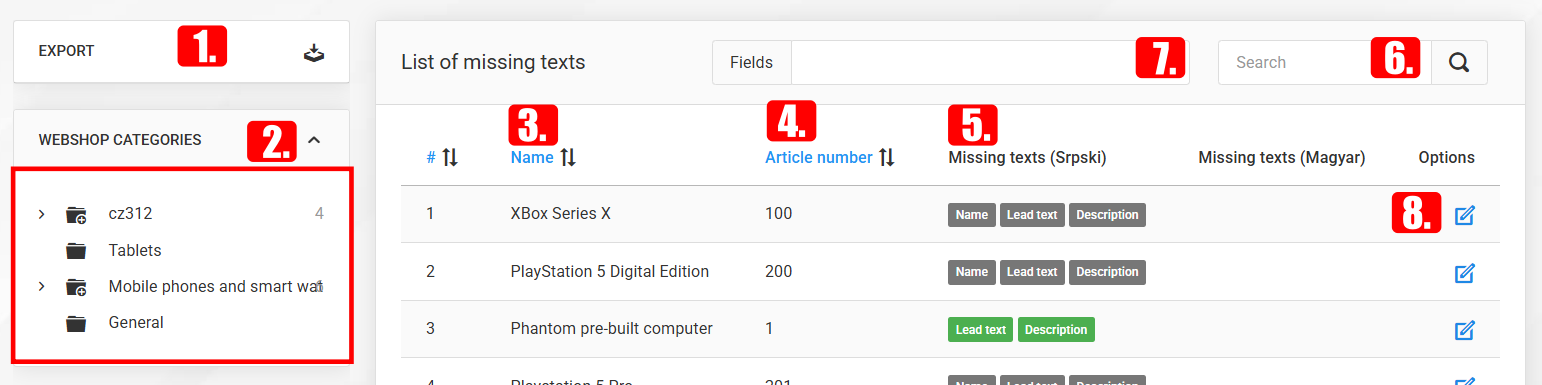Click XBox Series X Name badge
The height and width of the screenshot is (385, 1542).
(x=972, y=215)
